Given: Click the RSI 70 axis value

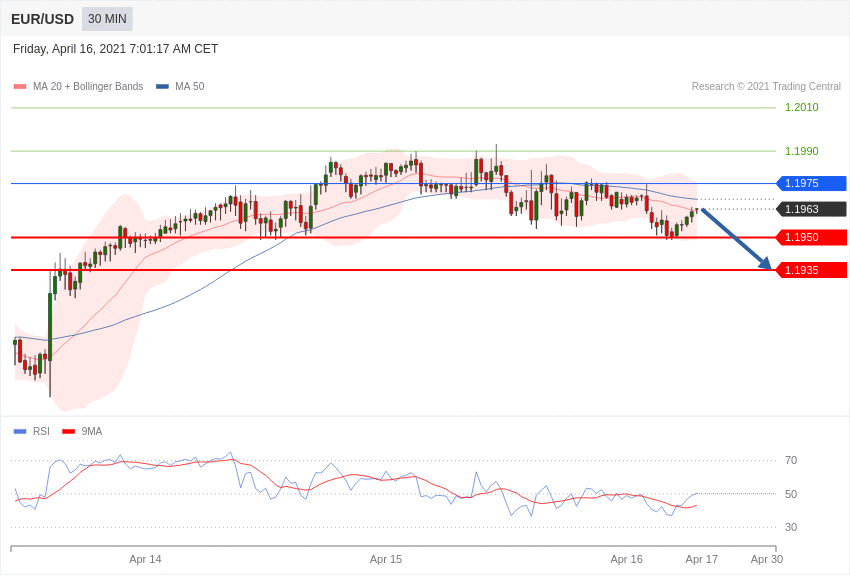Looking at the screenshot, I should [791, 460].
